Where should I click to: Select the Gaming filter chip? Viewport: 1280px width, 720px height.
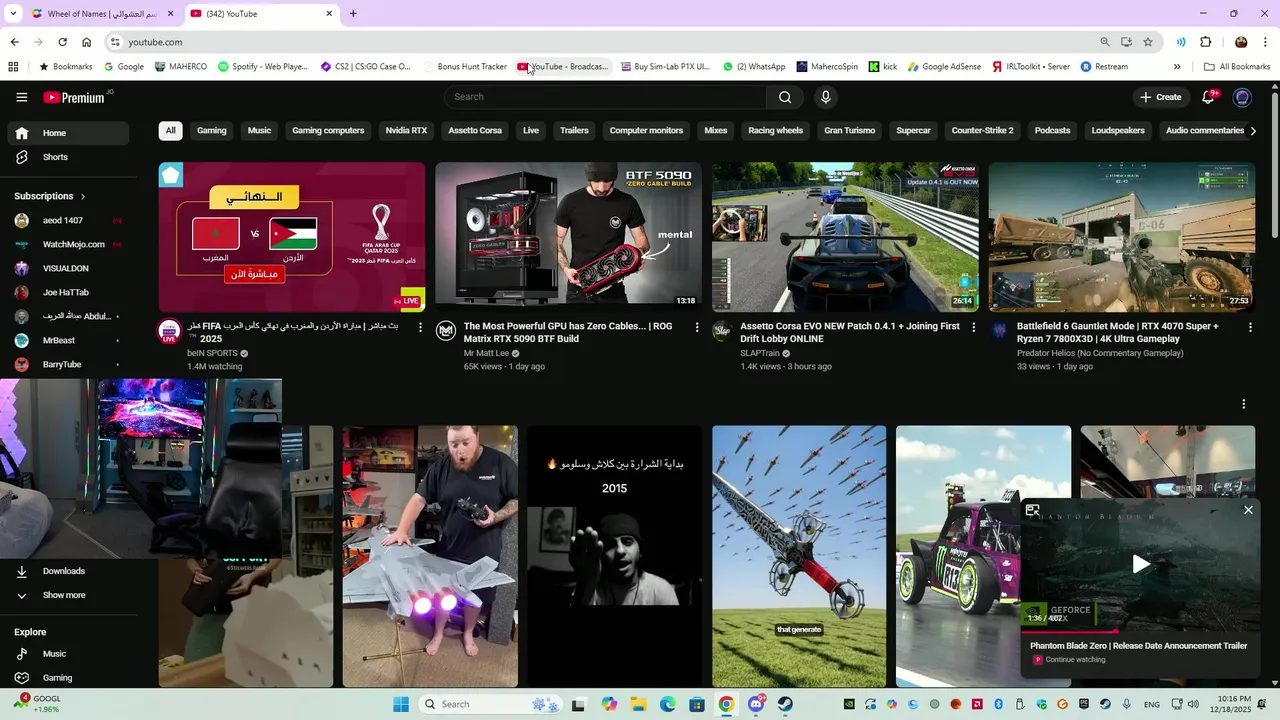pos(211,130)
